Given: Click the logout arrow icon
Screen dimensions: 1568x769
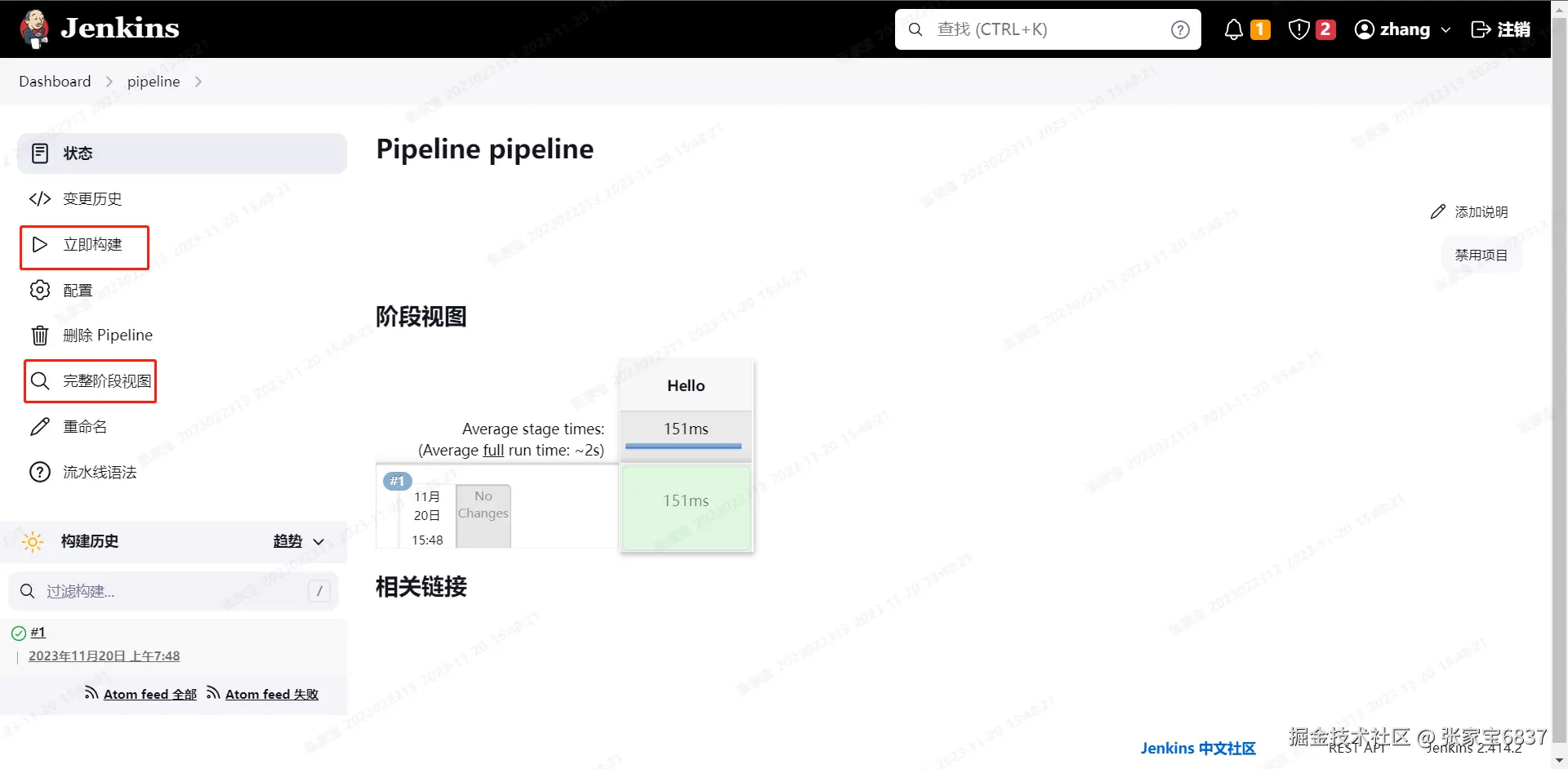Looking at the screenshot, I should coord(1481,29).
